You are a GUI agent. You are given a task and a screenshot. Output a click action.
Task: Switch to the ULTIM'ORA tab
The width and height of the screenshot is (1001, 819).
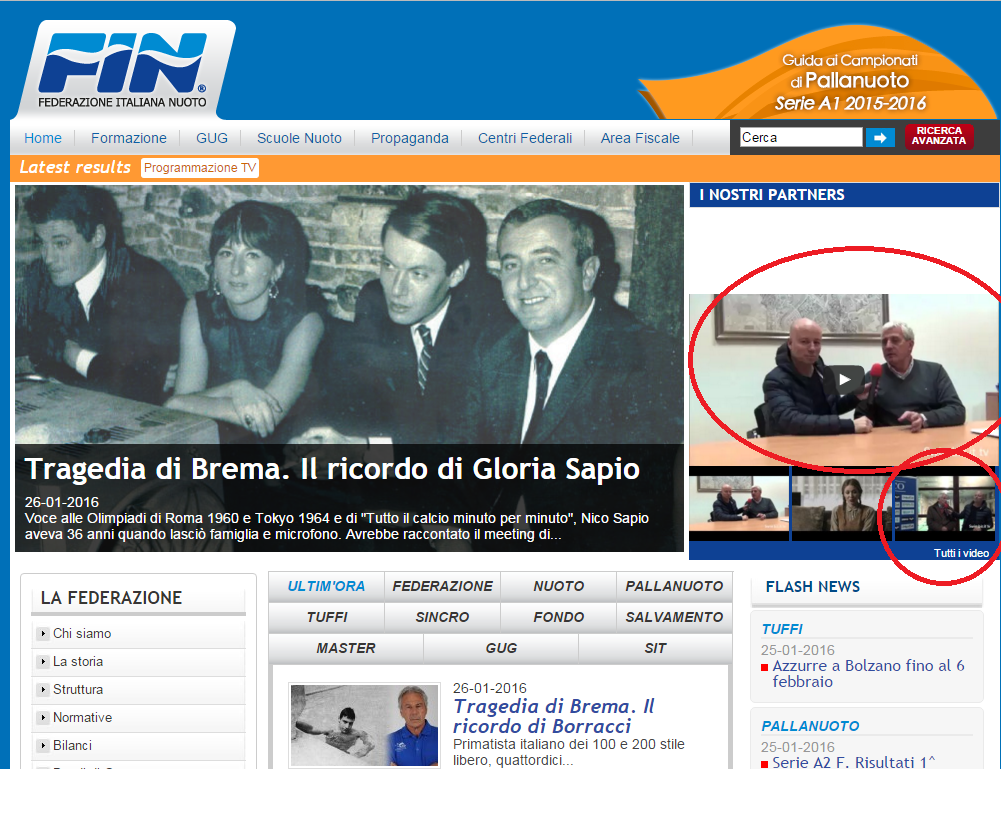[x=326, y=586]
